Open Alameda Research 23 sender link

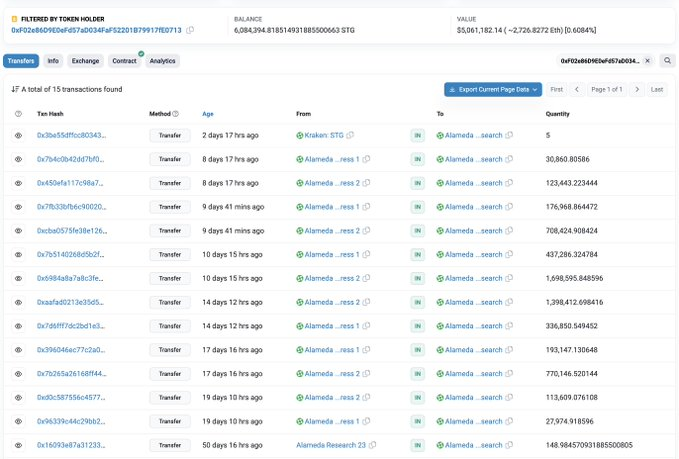click(331, 445)
